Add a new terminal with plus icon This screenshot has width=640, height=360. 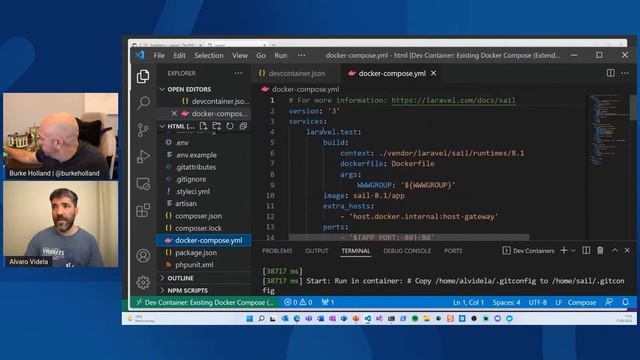[564, 250]
